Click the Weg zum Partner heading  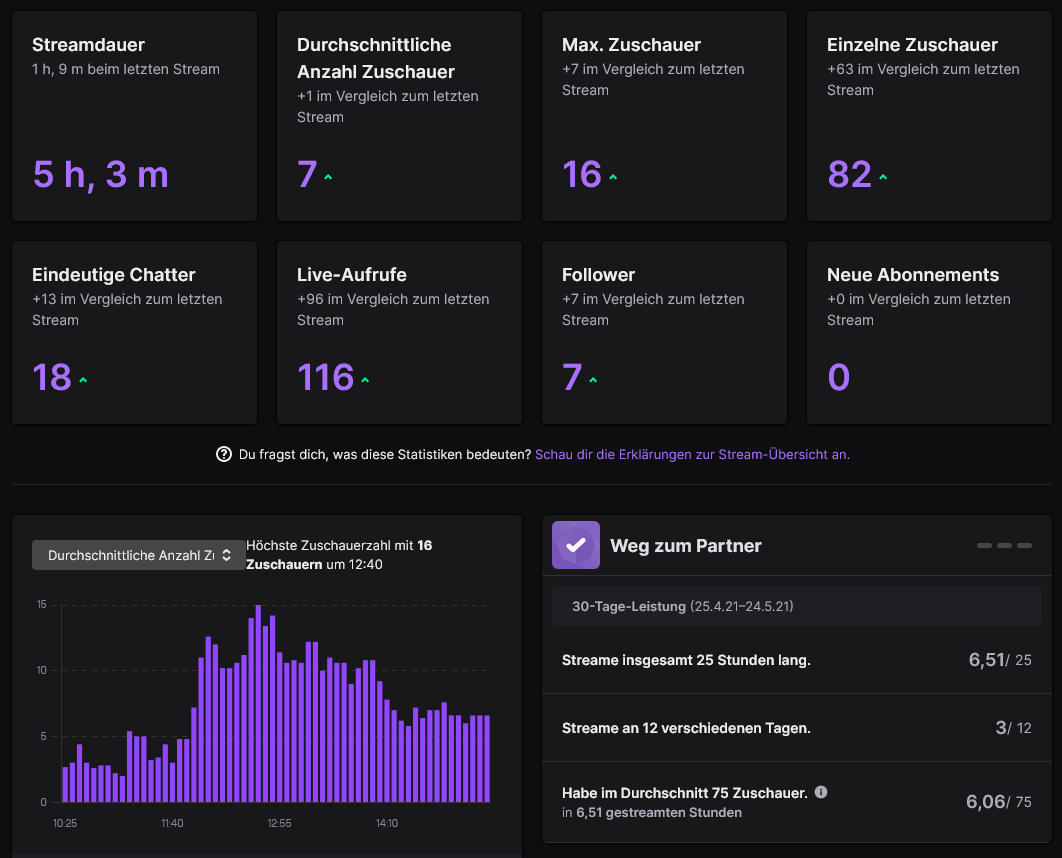[685, 546]
